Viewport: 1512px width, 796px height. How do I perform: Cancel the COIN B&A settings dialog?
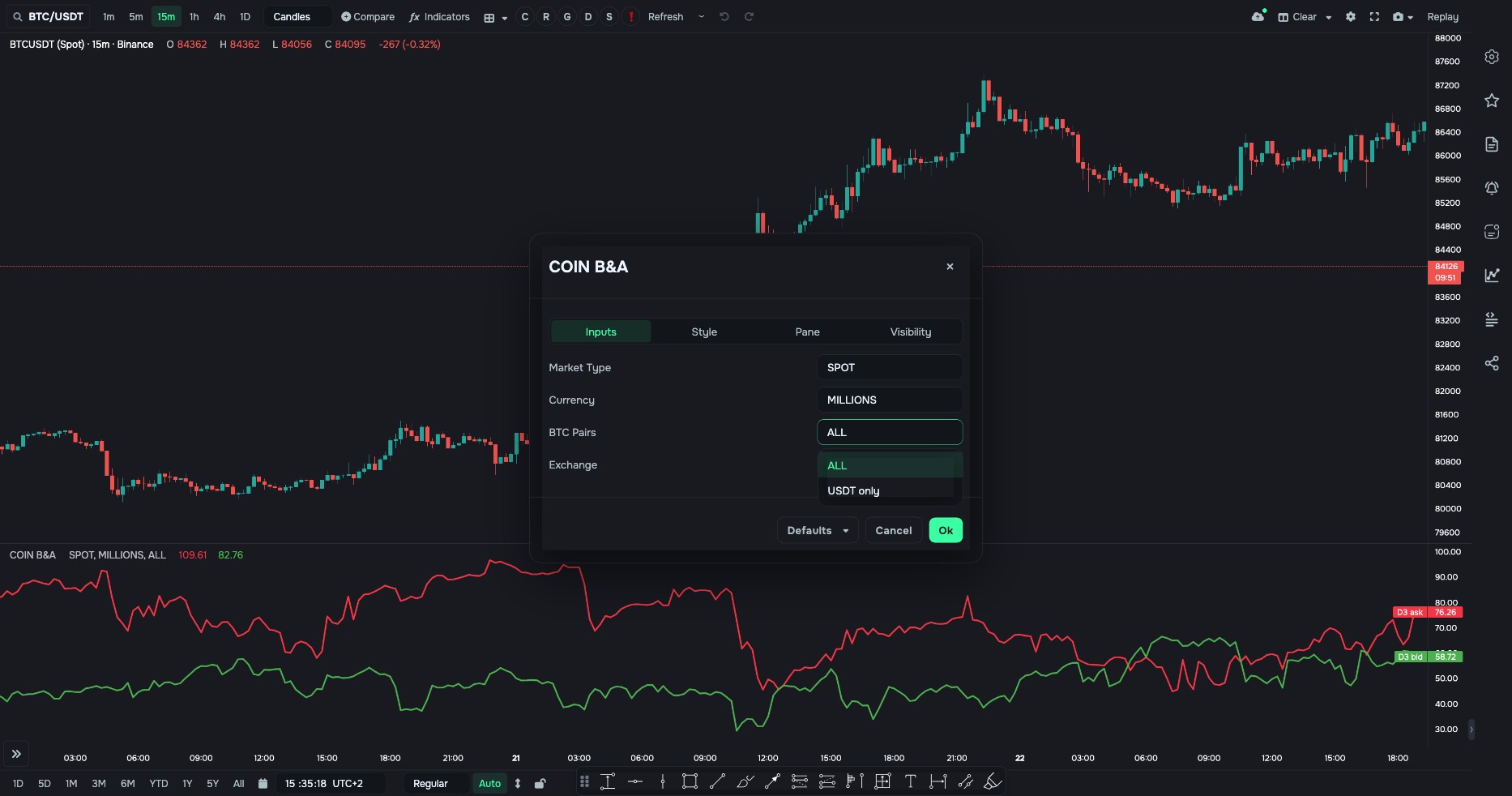click(894, 530)
